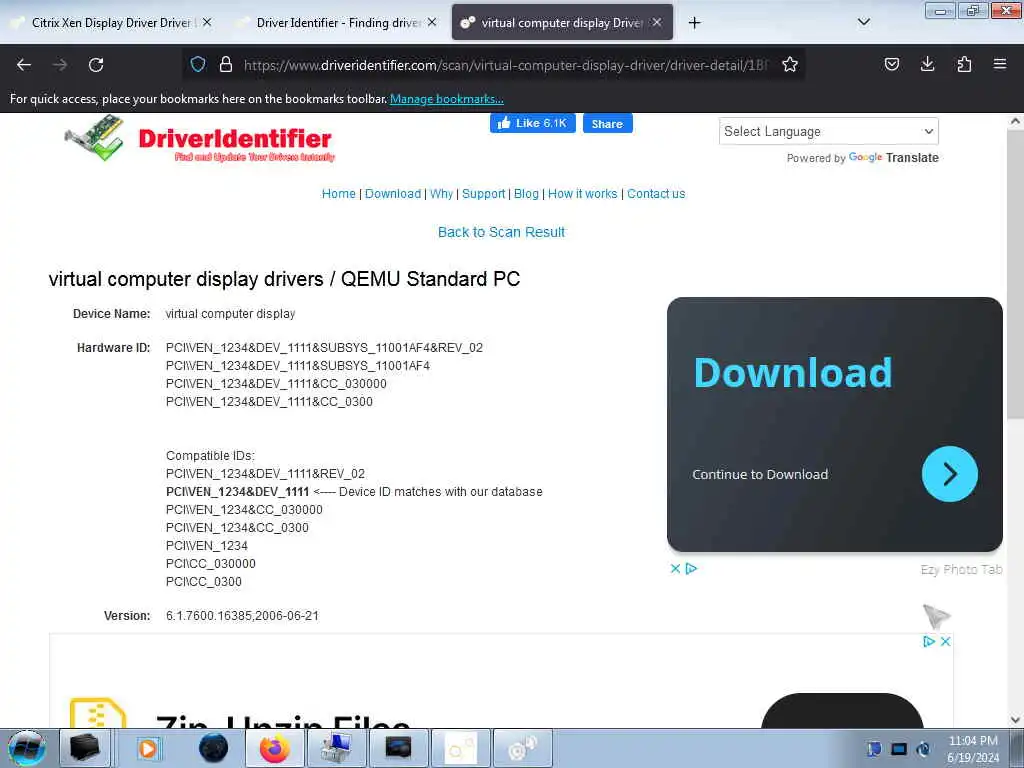This screenshot has height=768, width=1024.
Task: Open the Firefox application hamburger menu
Action: [x=1000, y=64]
